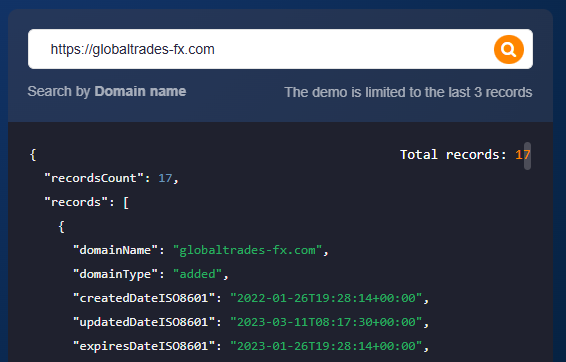The image size is (566, 362).
Task: Click the "records" array key
Action: pyautogui.click(x=75, y=202)
